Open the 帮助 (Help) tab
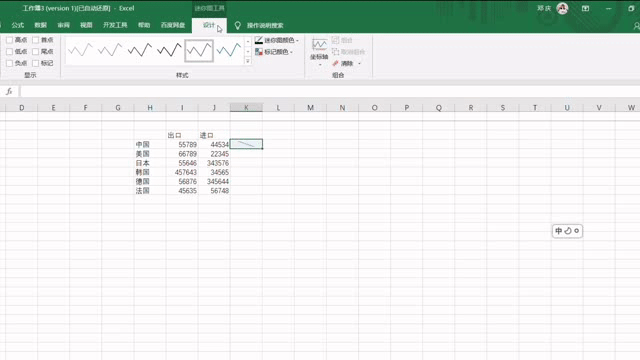Image resolution: width=640 pixels, height=360 pixels. 144,25
